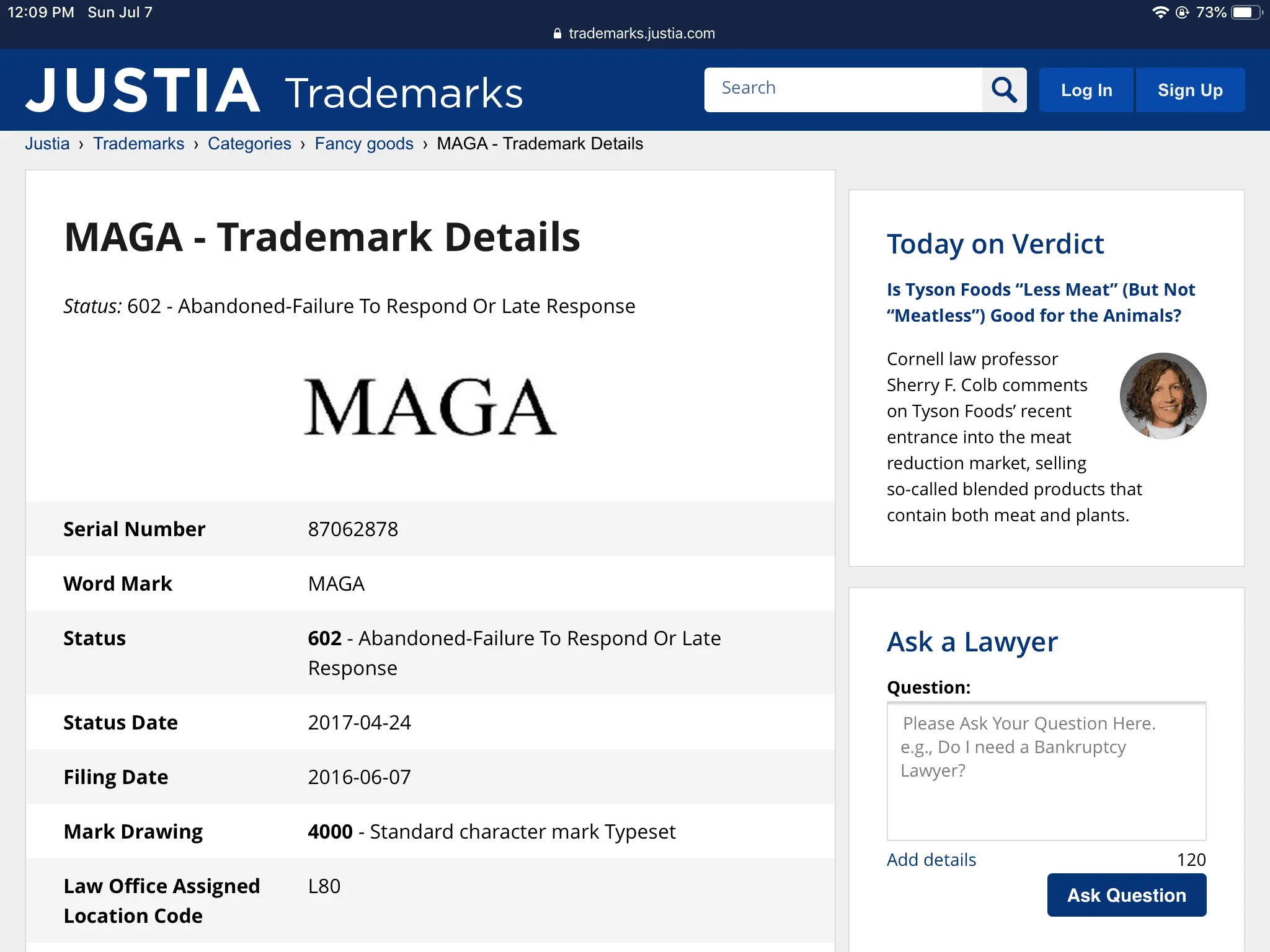The height and width of the screenshot is (952, 1270).
Task: Click the Log In button
Action: pos(1086,90)
